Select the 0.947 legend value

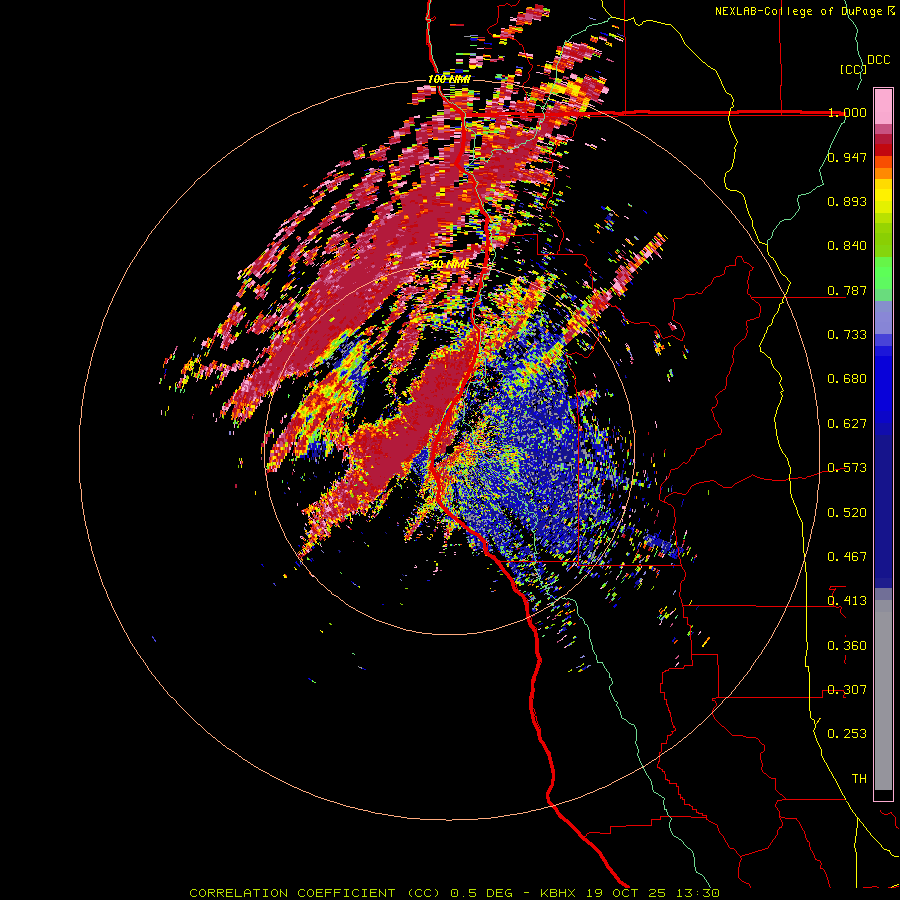tap(847, 157)
